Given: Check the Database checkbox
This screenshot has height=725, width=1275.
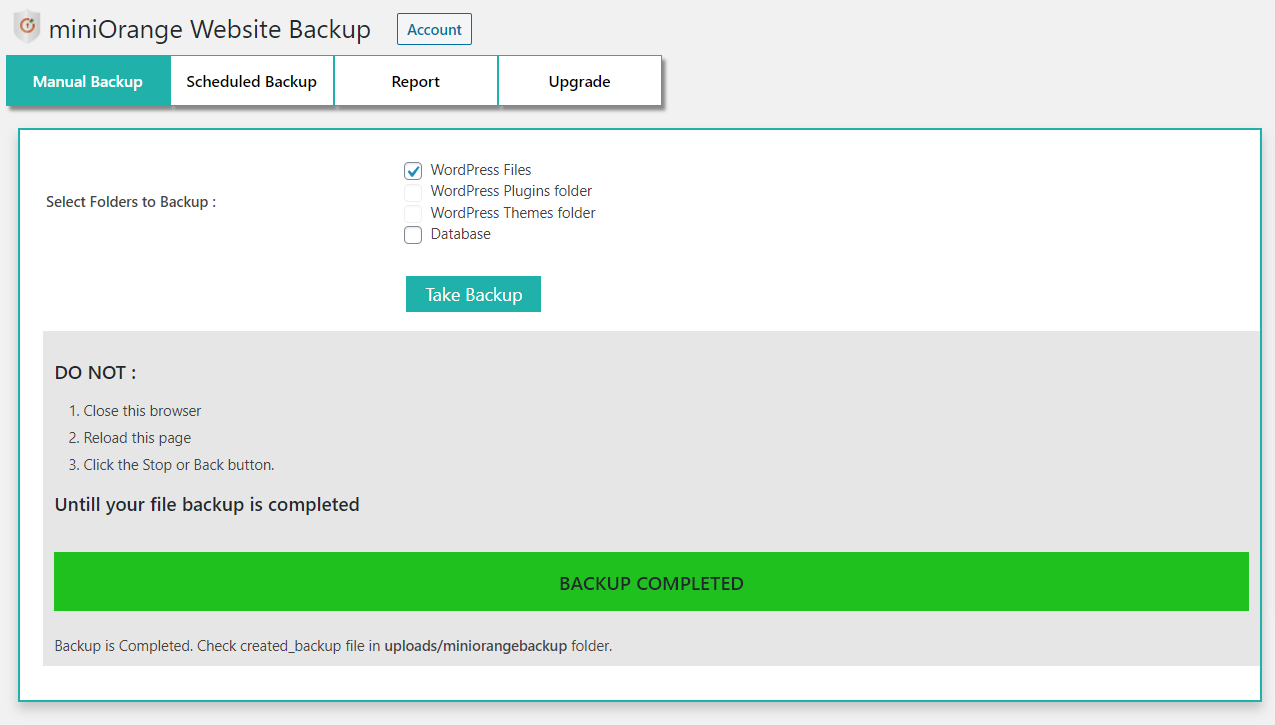Looking at the screenshot, I should coord(413,235).
